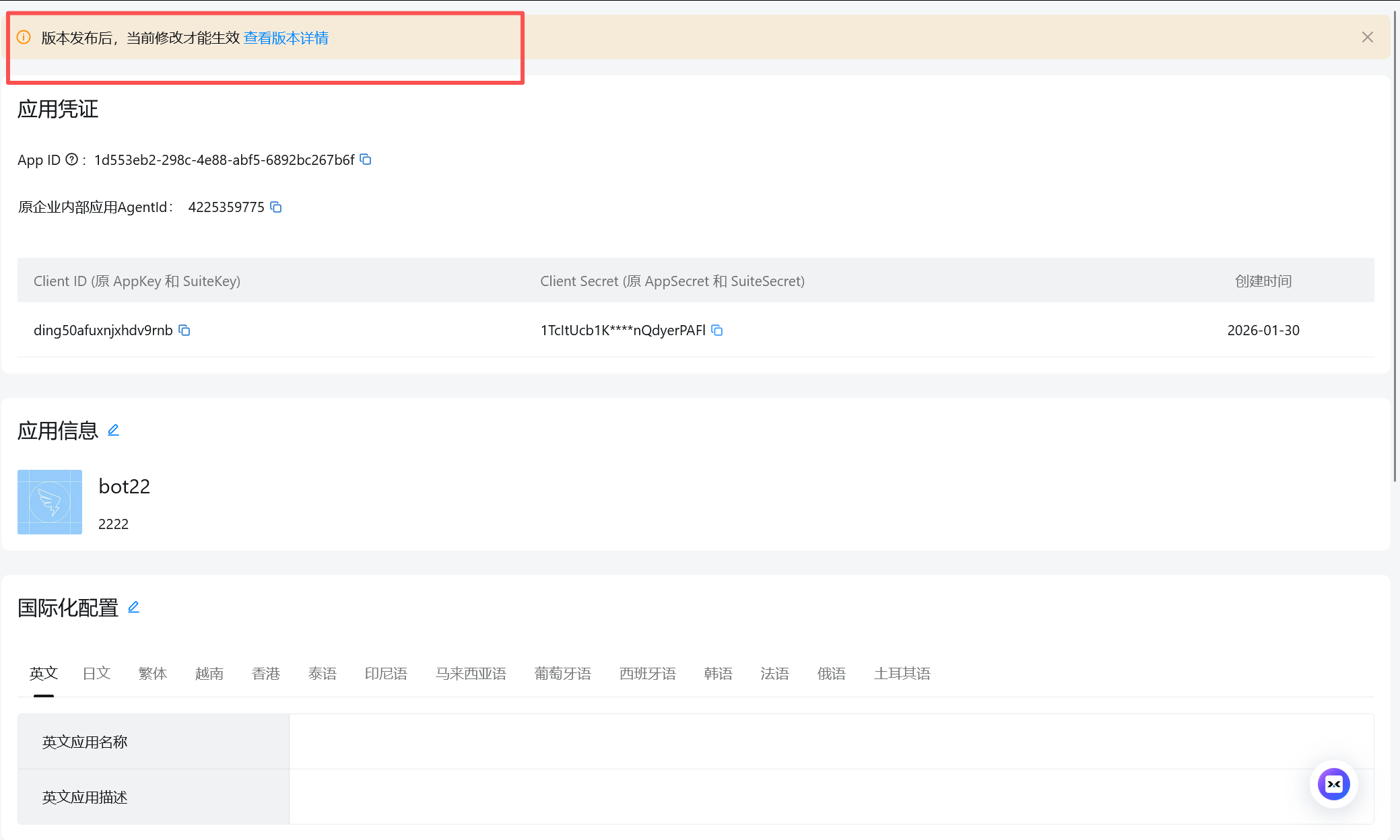The width and height of the screenshot is (1400, 840).
Task: Open the 查看版本详情 link
Action: (x=286, y=38)
